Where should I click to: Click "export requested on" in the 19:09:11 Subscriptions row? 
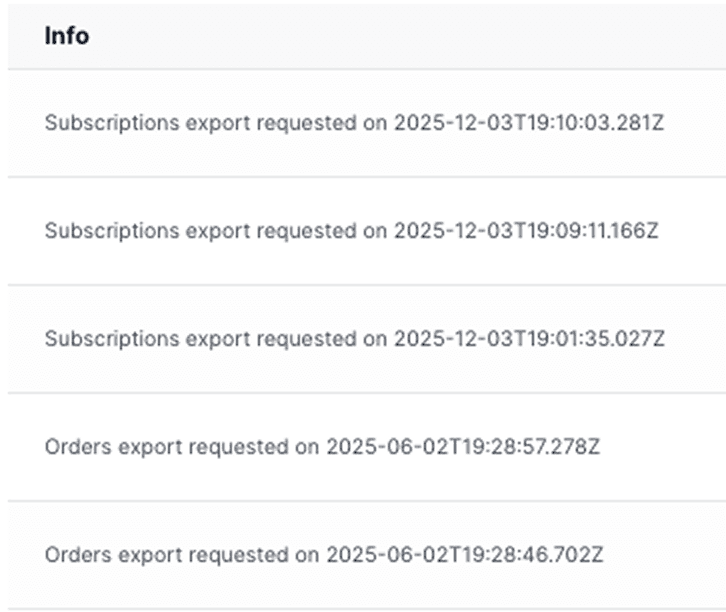(x=270, y=231)
